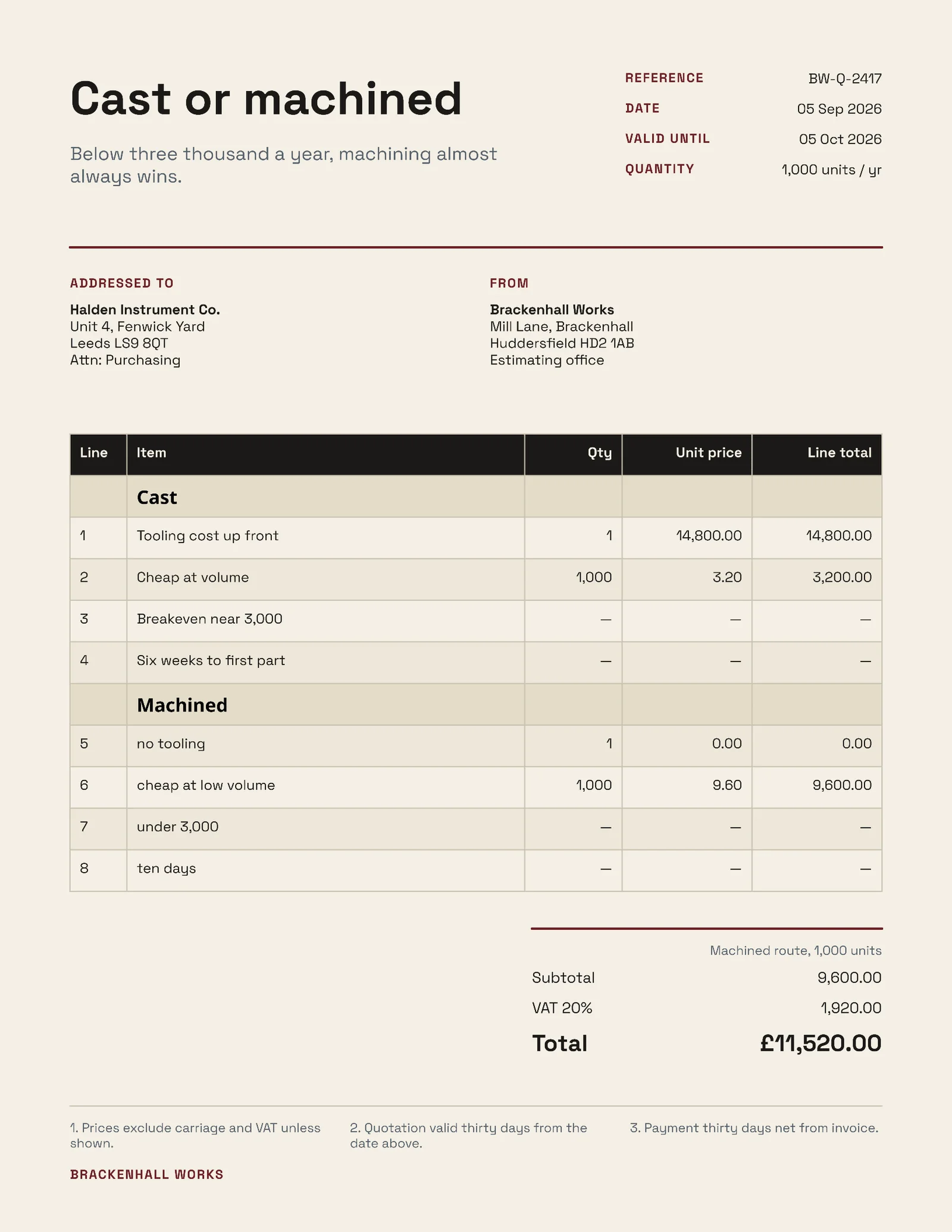This screenshot has width=952, height=1232.
Task: Select the reference number BW-Q-2417
Action: (x=844, y=79)
